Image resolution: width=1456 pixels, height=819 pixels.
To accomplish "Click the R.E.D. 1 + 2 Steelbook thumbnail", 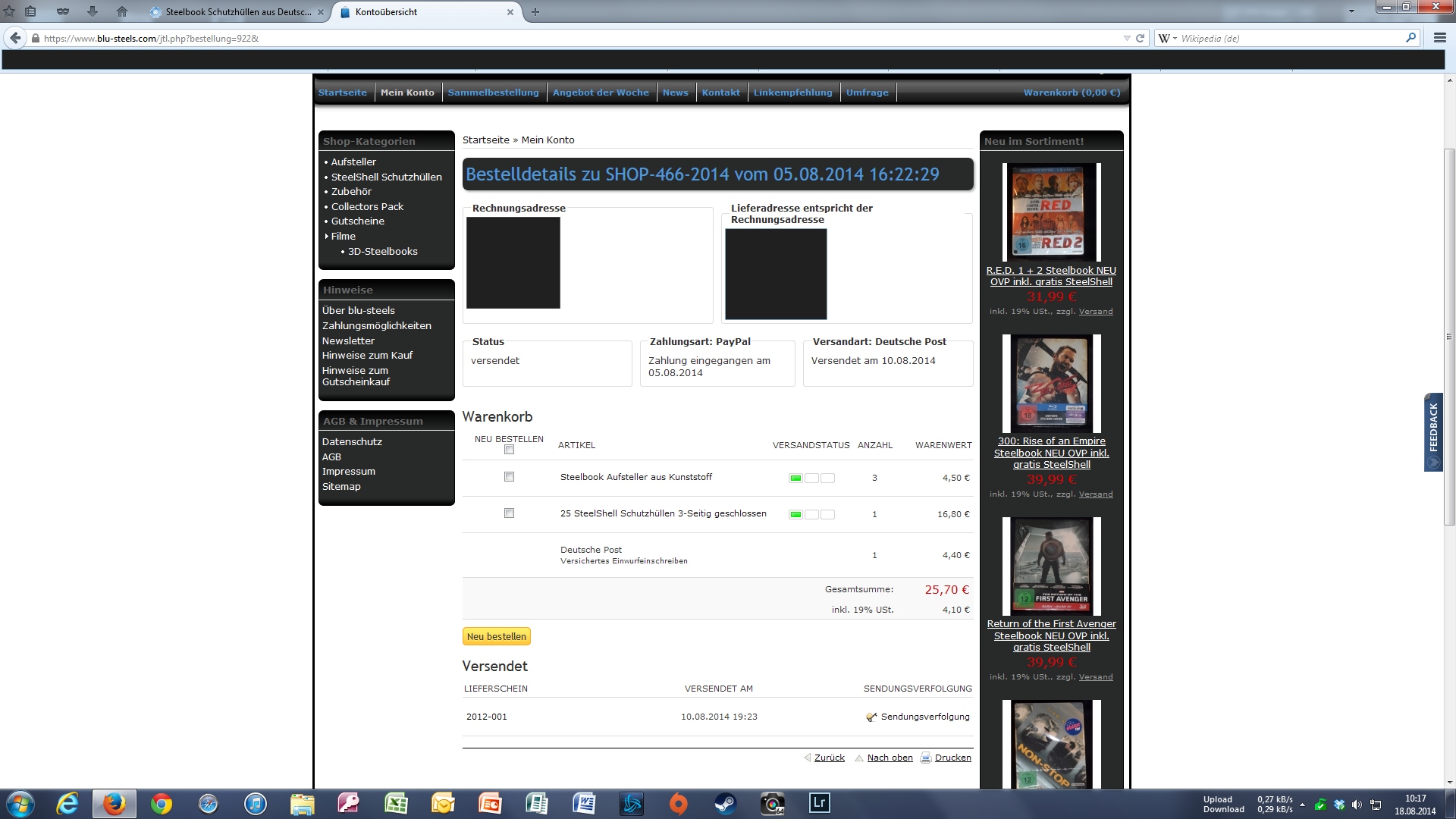I will (x=1051, y=212).
